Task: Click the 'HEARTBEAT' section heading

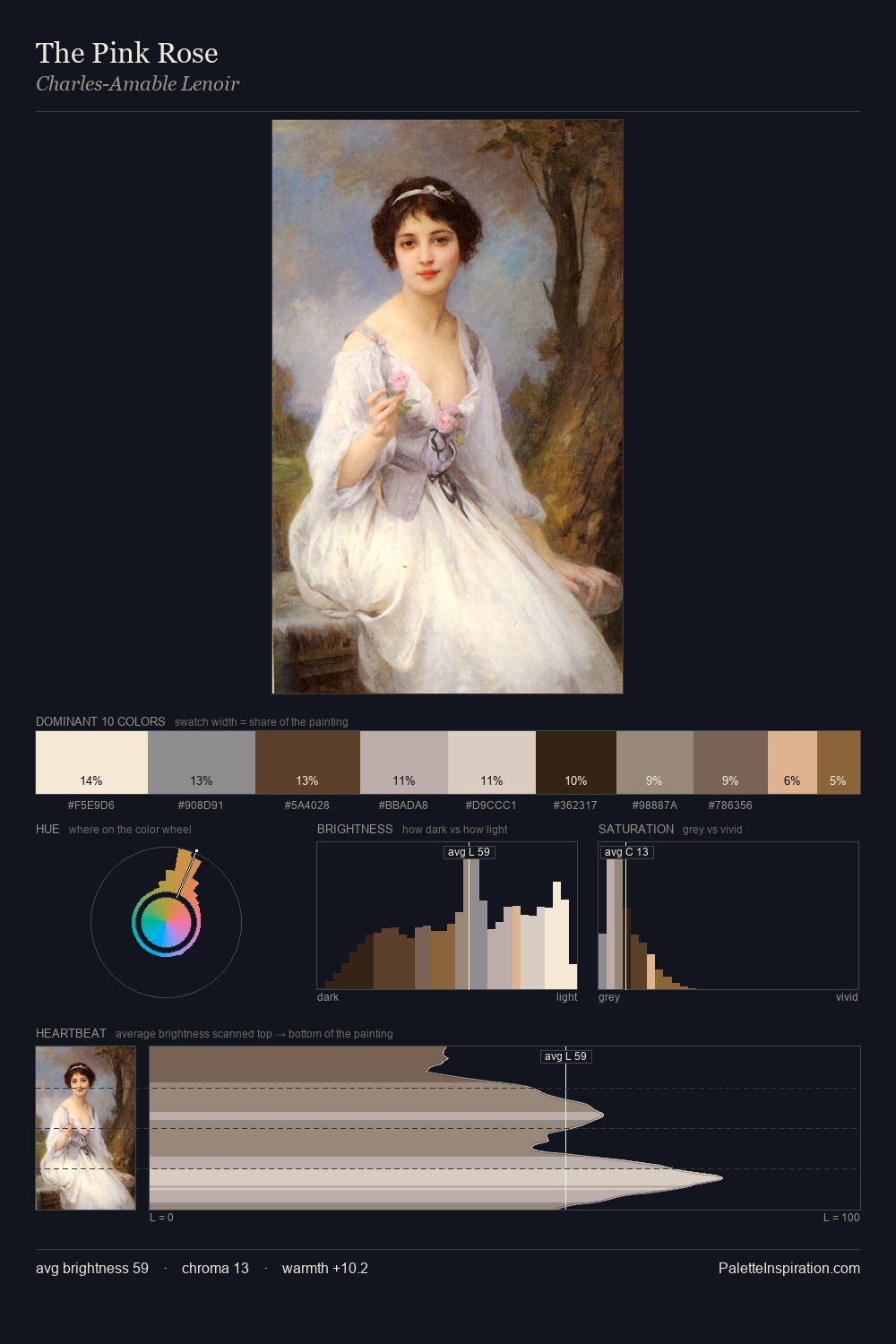Action: tap(71, 1033)
